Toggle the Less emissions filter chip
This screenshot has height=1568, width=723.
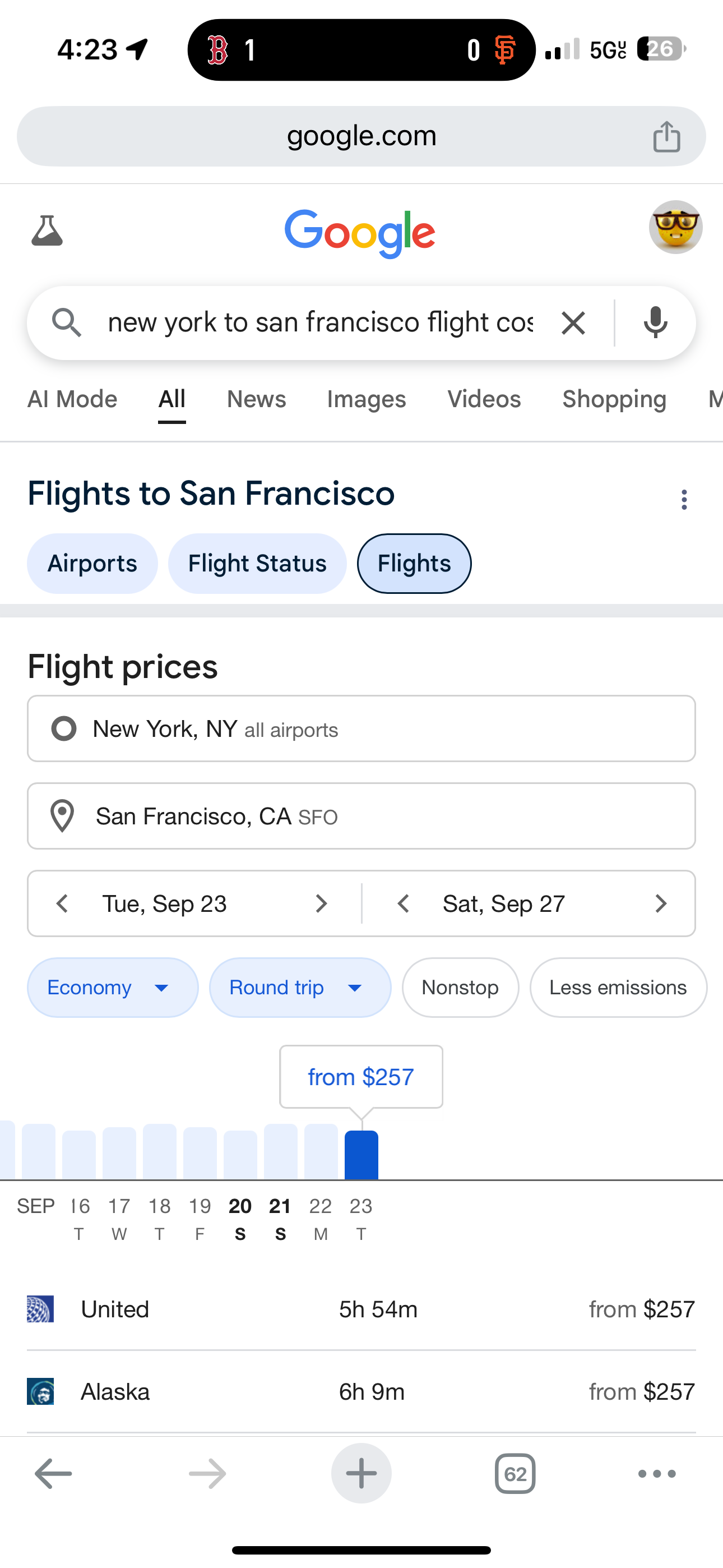(x=618, y=988)
